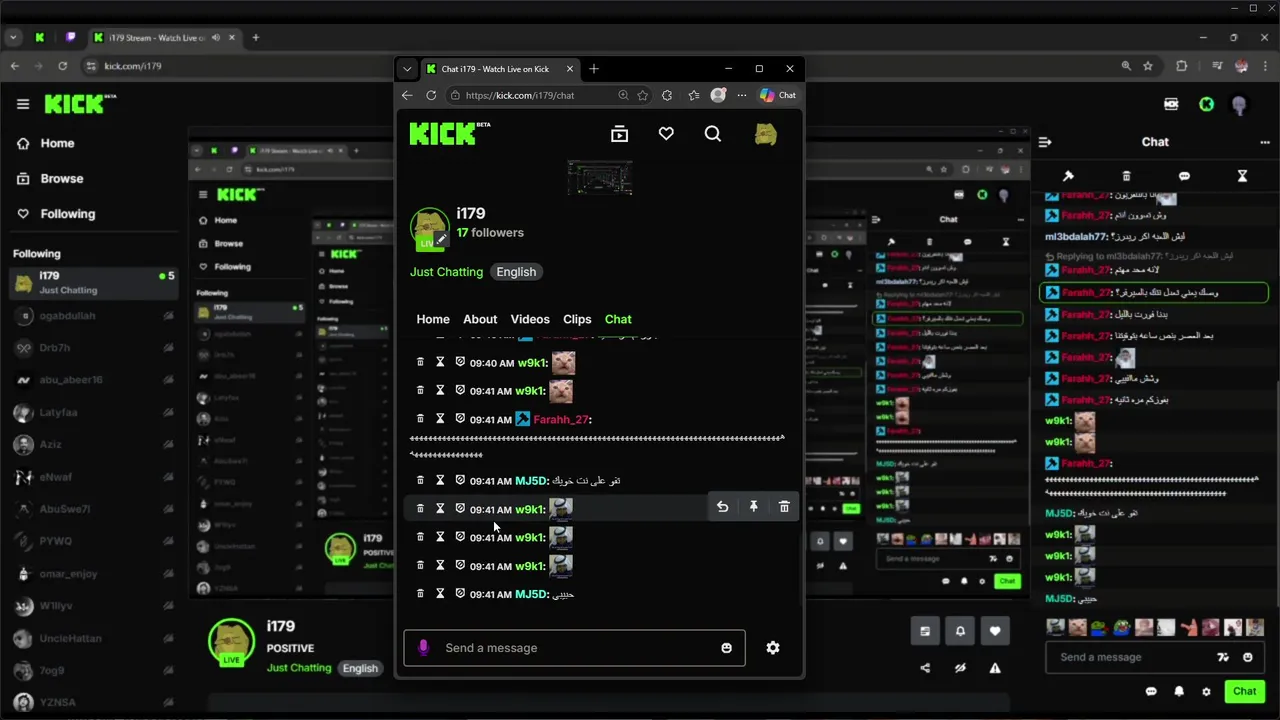
Task: Click the translate icon in main chat input
Action: (1222, 657)
